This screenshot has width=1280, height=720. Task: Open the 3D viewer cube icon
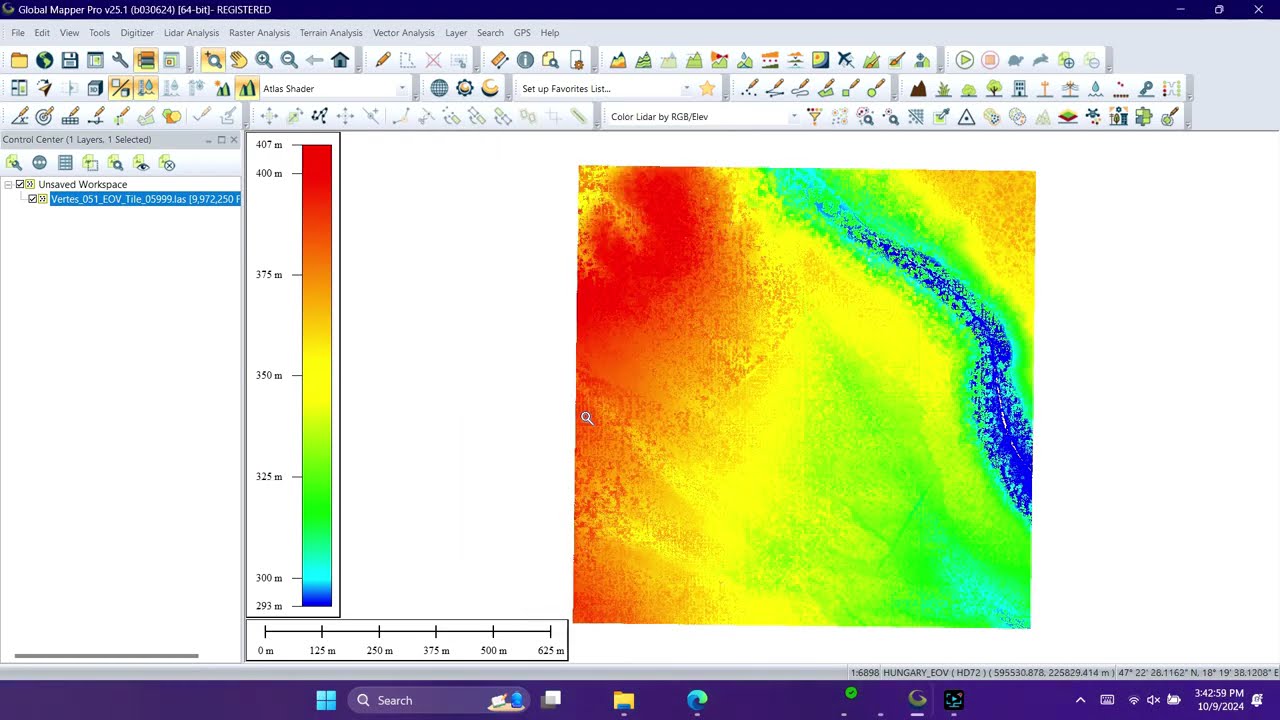pyautogui.click(x=95, y=89)
